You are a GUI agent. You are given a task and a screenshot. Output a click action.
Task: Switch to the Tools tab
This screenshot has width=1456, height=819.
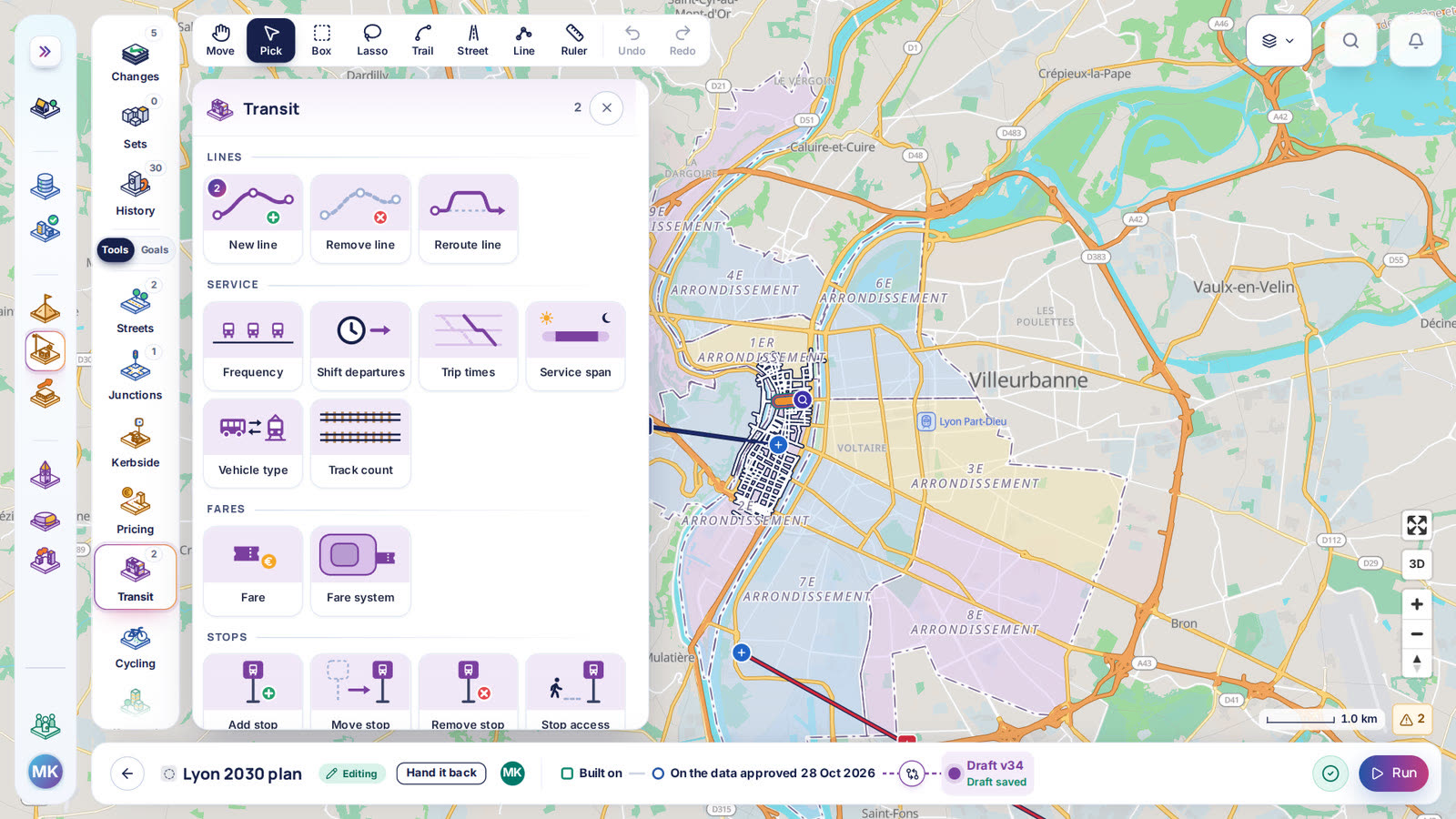(115, 250)
